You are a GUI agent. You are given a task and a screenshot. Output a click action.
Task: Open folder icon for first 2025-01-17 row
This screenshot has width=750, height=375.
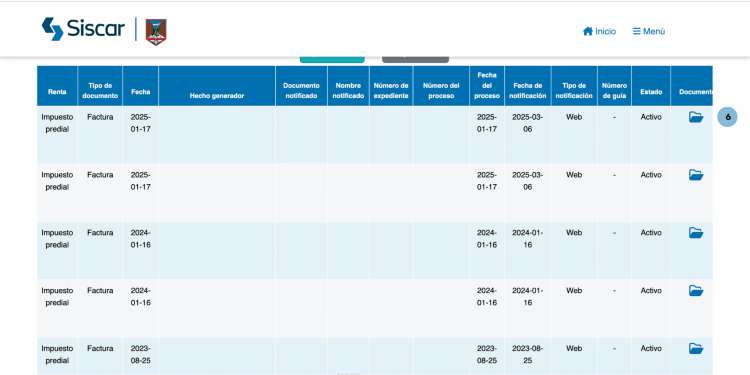696,117
